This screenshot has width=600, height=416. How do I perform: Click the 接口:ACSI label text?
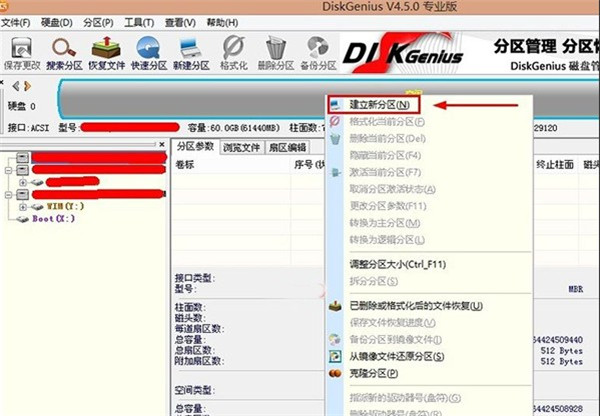29,128
